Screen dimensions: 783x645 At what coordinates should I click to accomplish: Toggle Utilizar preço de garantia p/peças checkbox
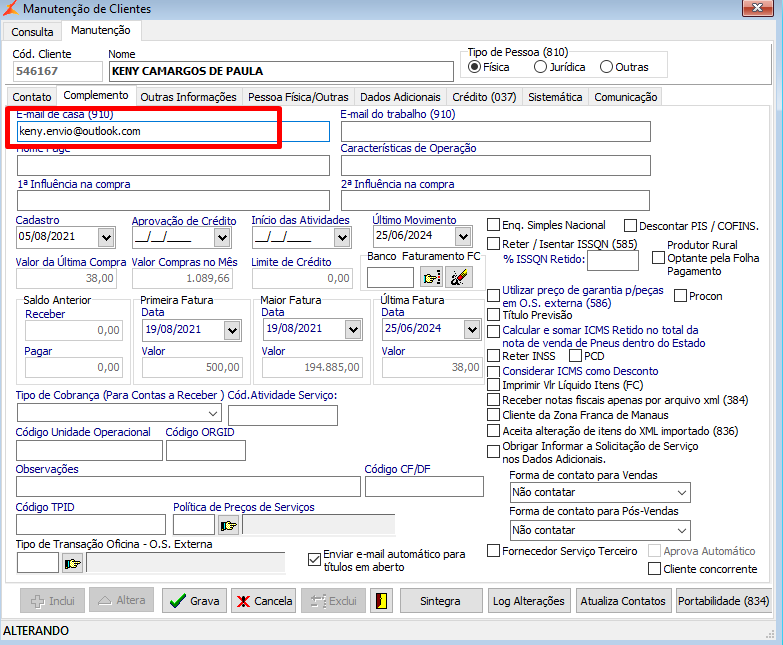click(x=493, y=295)
